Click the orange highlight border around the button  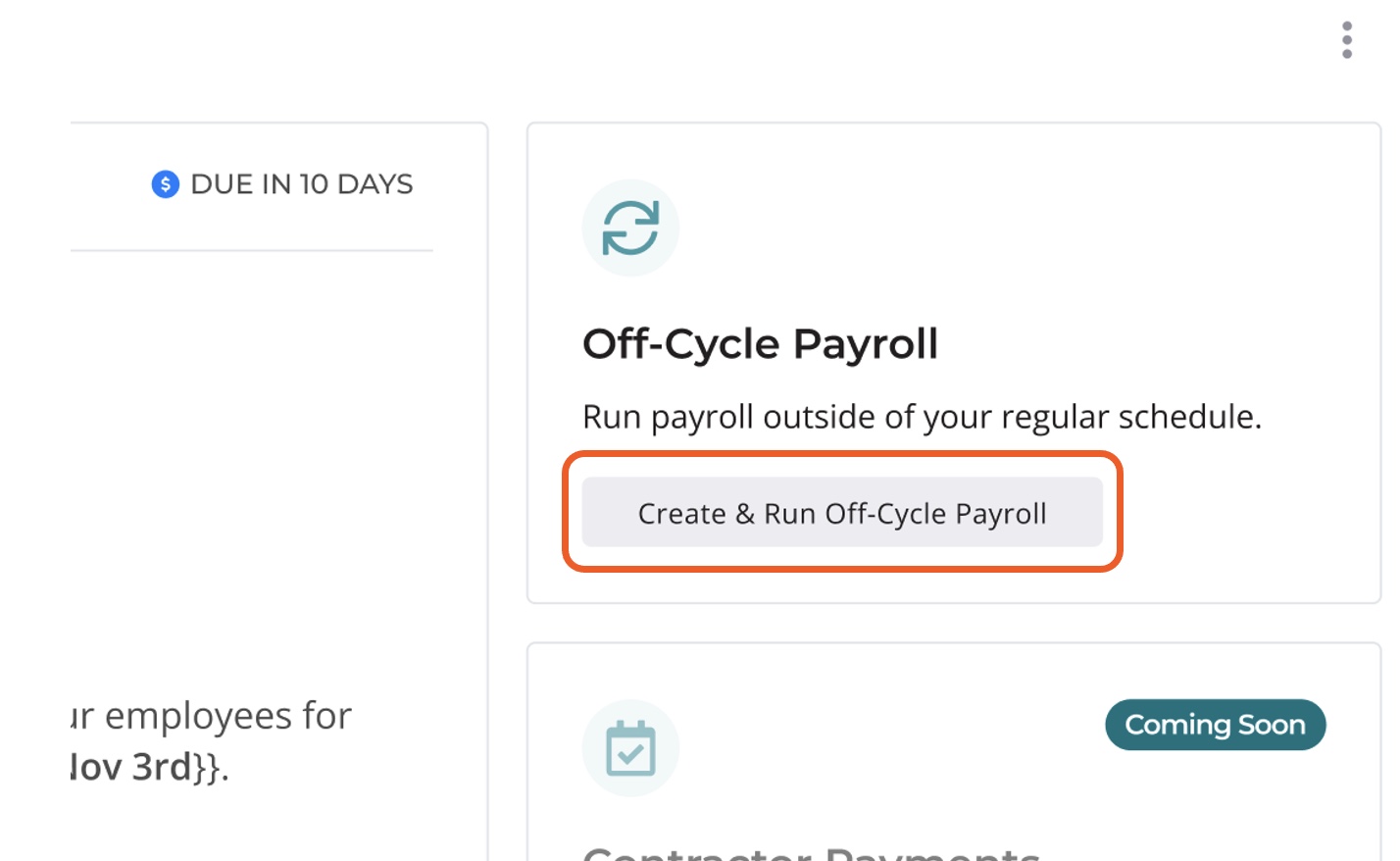(x=842, y=455)
